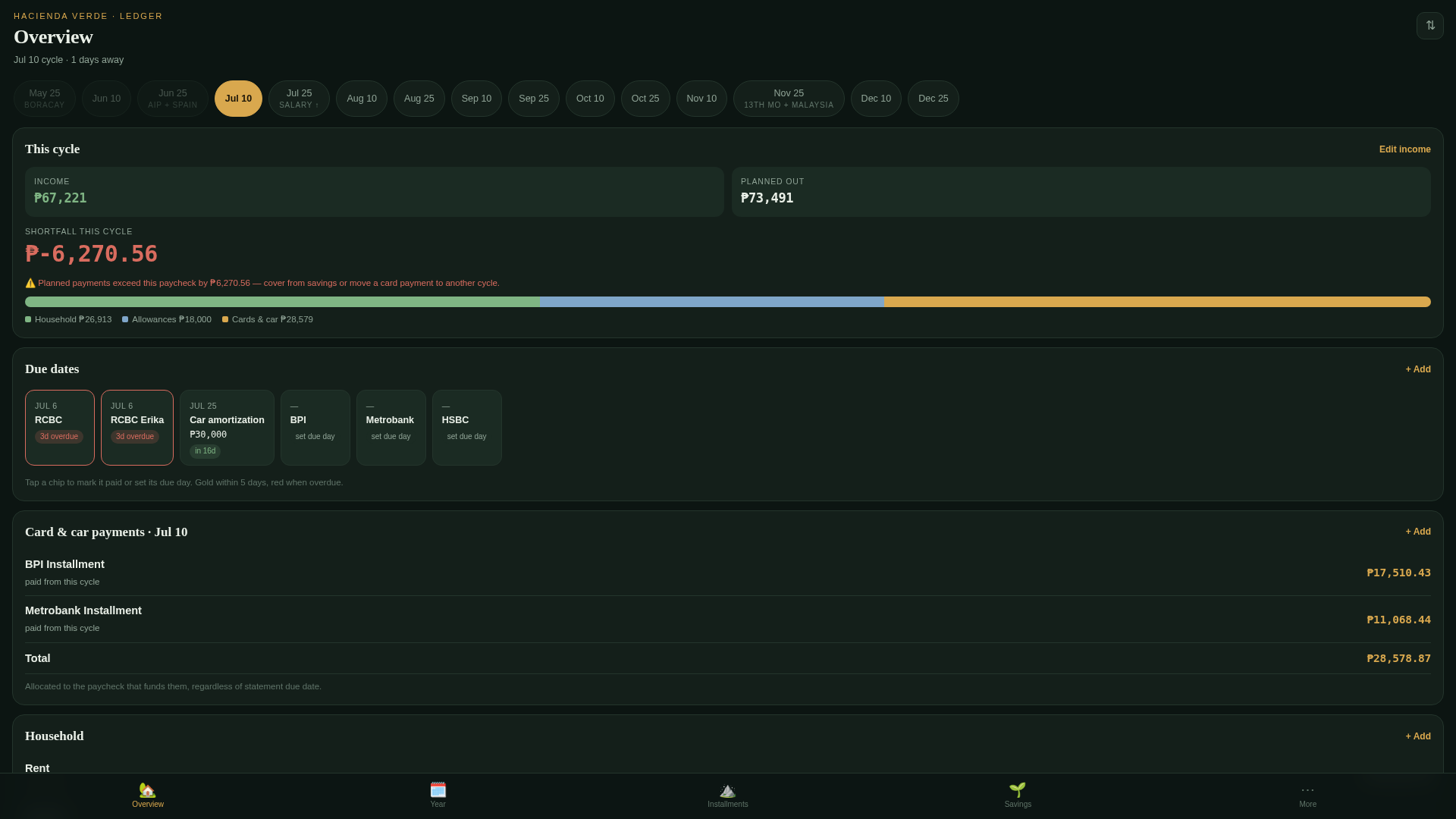Click the planned payments warning message

coord(262,283)
